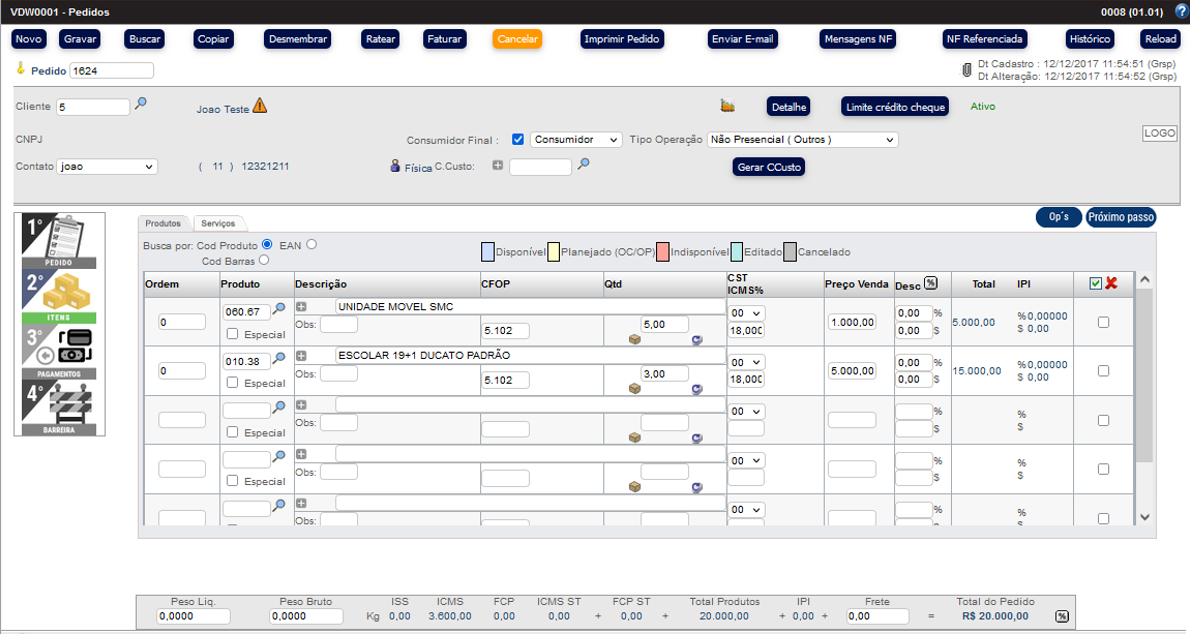Open product search for code 060.67
The width and height of the screenshot is (1190, 634).
coord(280,310)
